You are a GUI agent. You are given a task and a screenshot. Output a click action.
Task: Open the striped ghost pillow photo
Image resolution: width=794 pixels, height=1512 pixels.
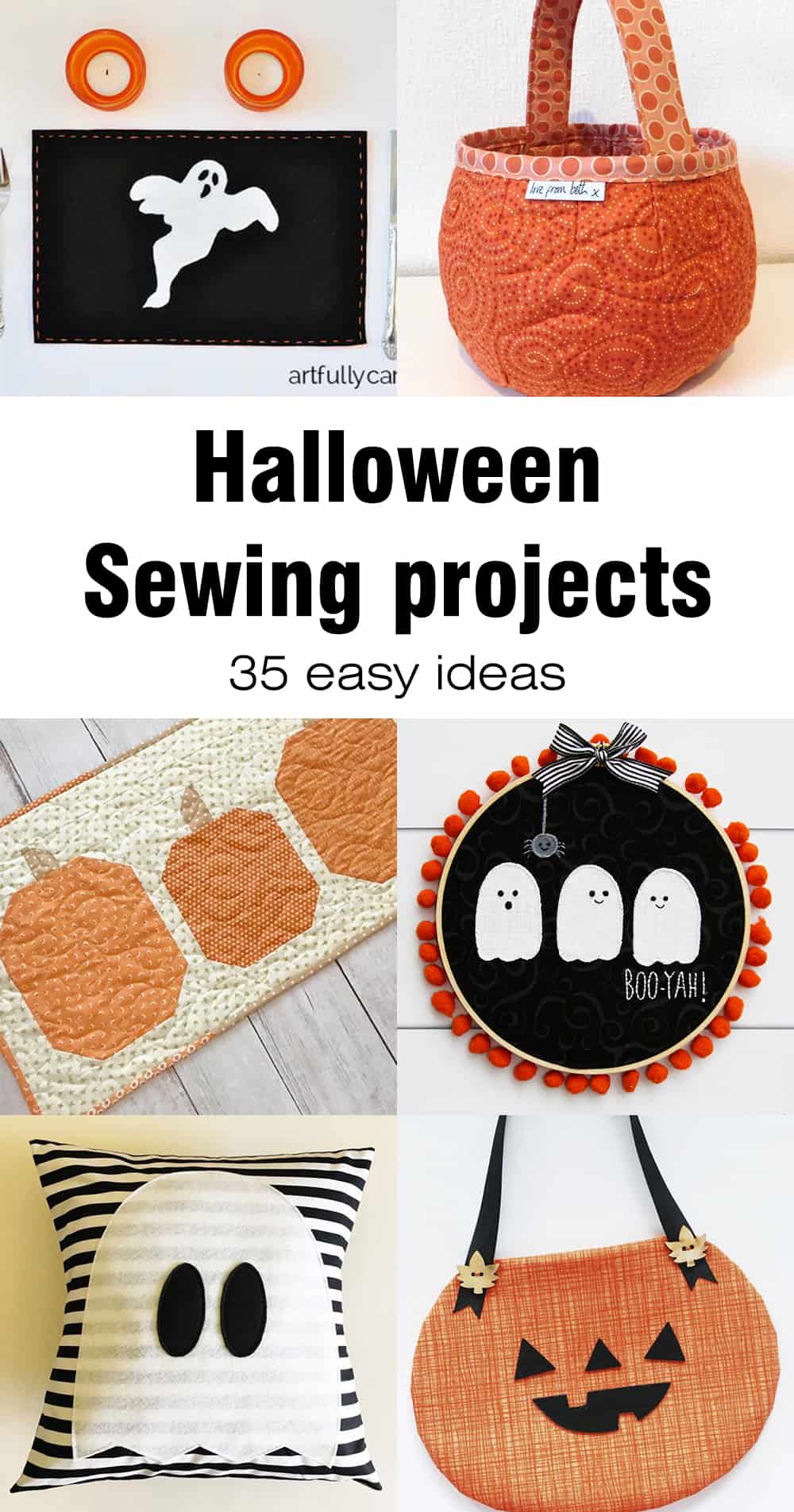(198, 1313)
